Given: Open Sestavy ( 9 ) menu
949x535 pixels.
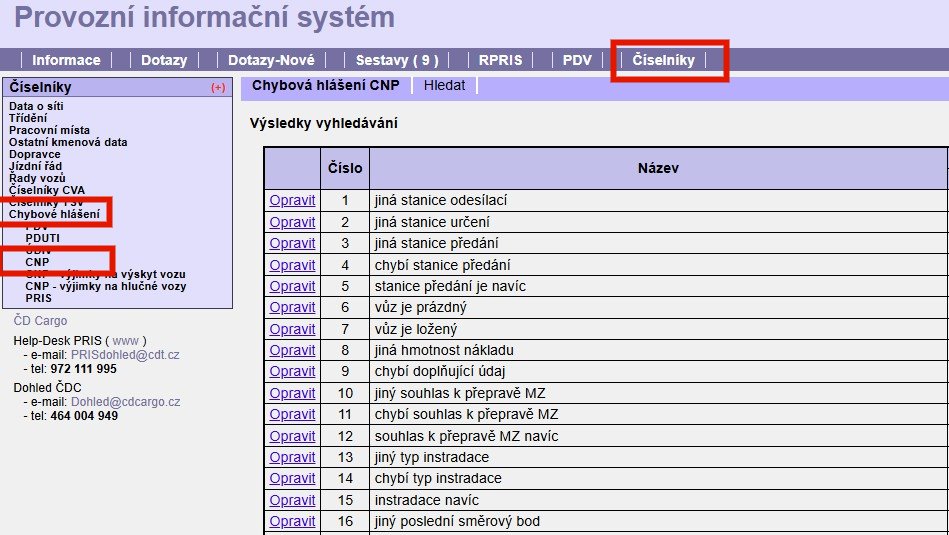Looking at the screenshot, I should 397,60.
